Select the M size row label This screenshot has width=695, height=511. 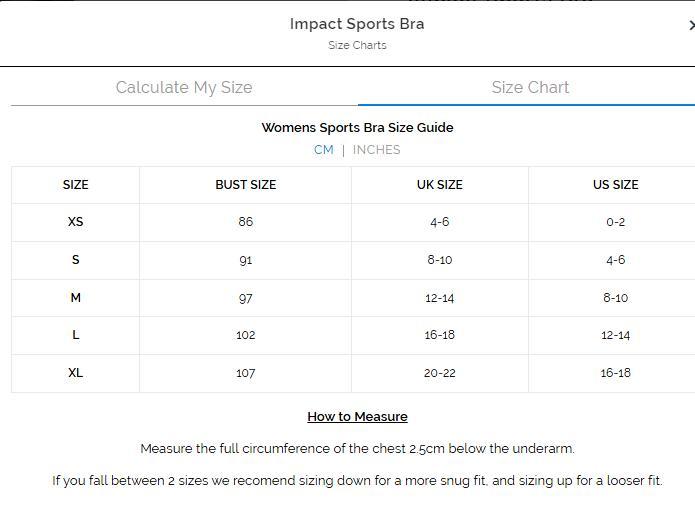pyautogui.click(x=75, y=298)
